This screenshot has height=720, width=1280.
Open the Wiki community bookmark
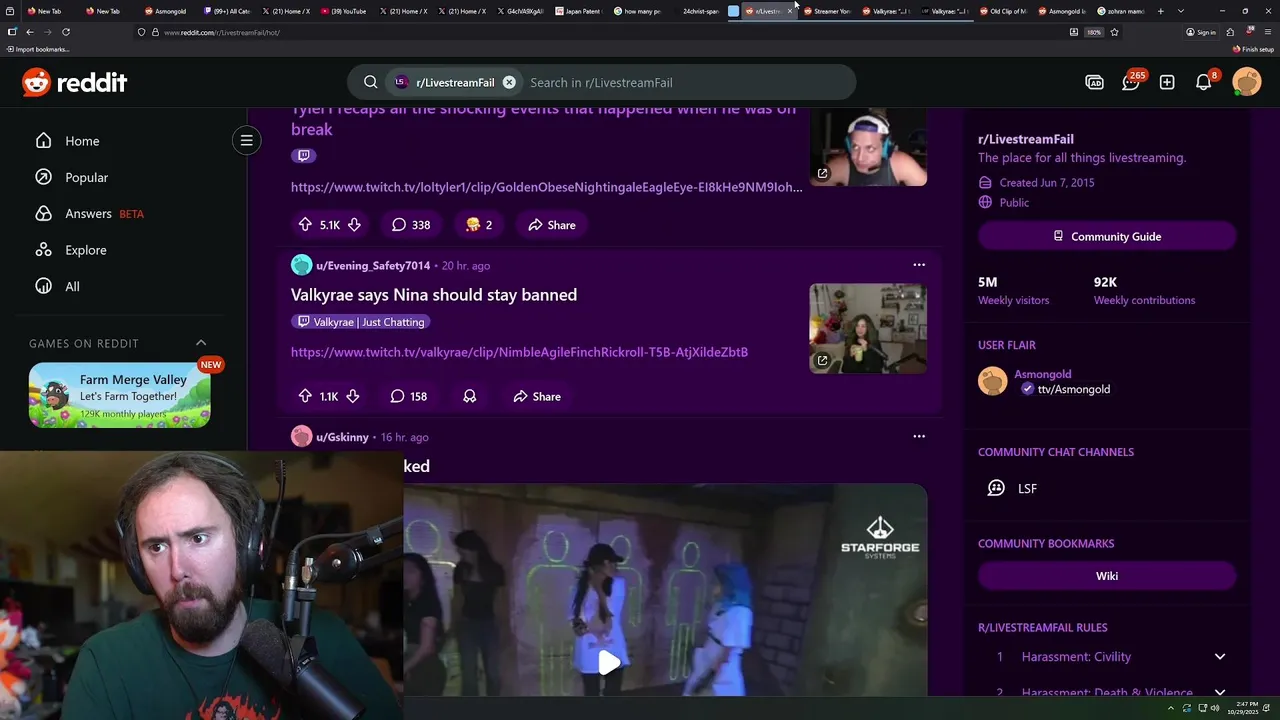[1107, 576]
